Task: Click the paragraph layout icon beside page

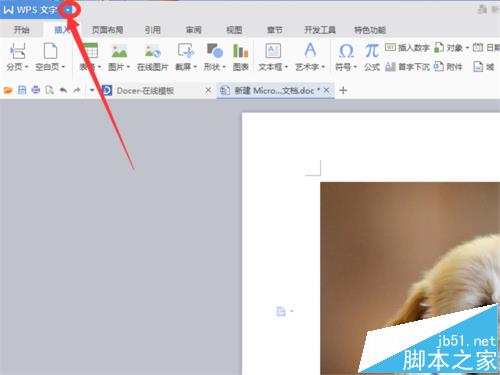Action: 281,311
